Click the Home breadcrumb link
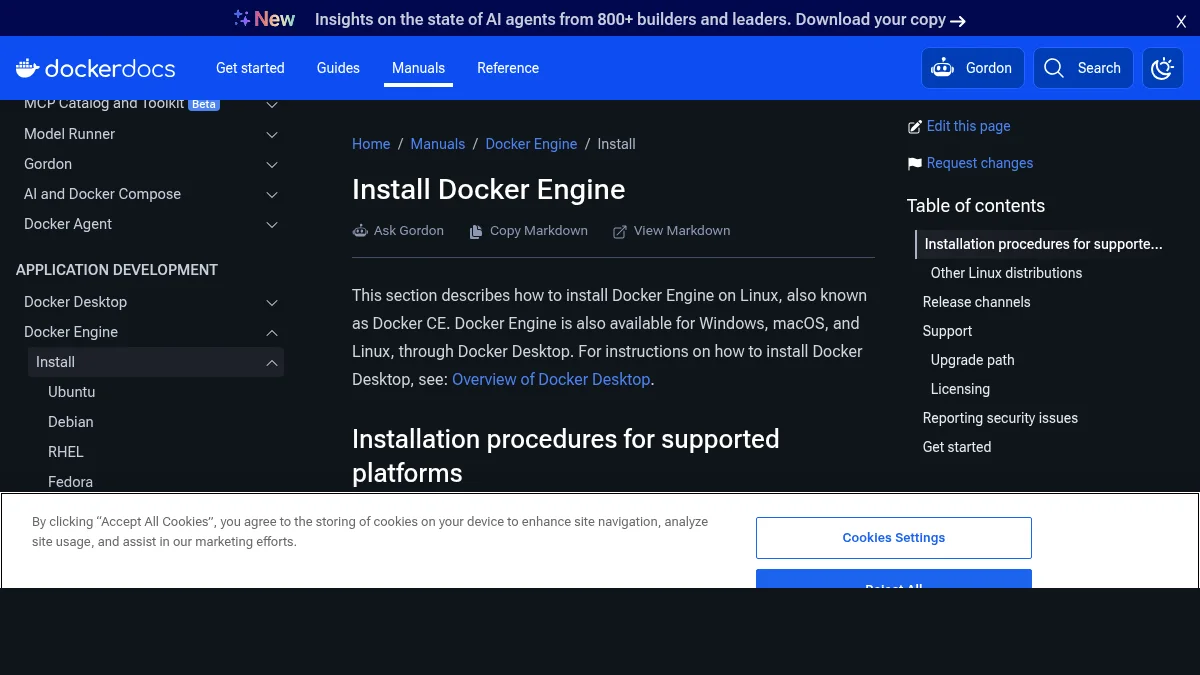The height and width of the screenshot is (675, 1200). point(371,144)
